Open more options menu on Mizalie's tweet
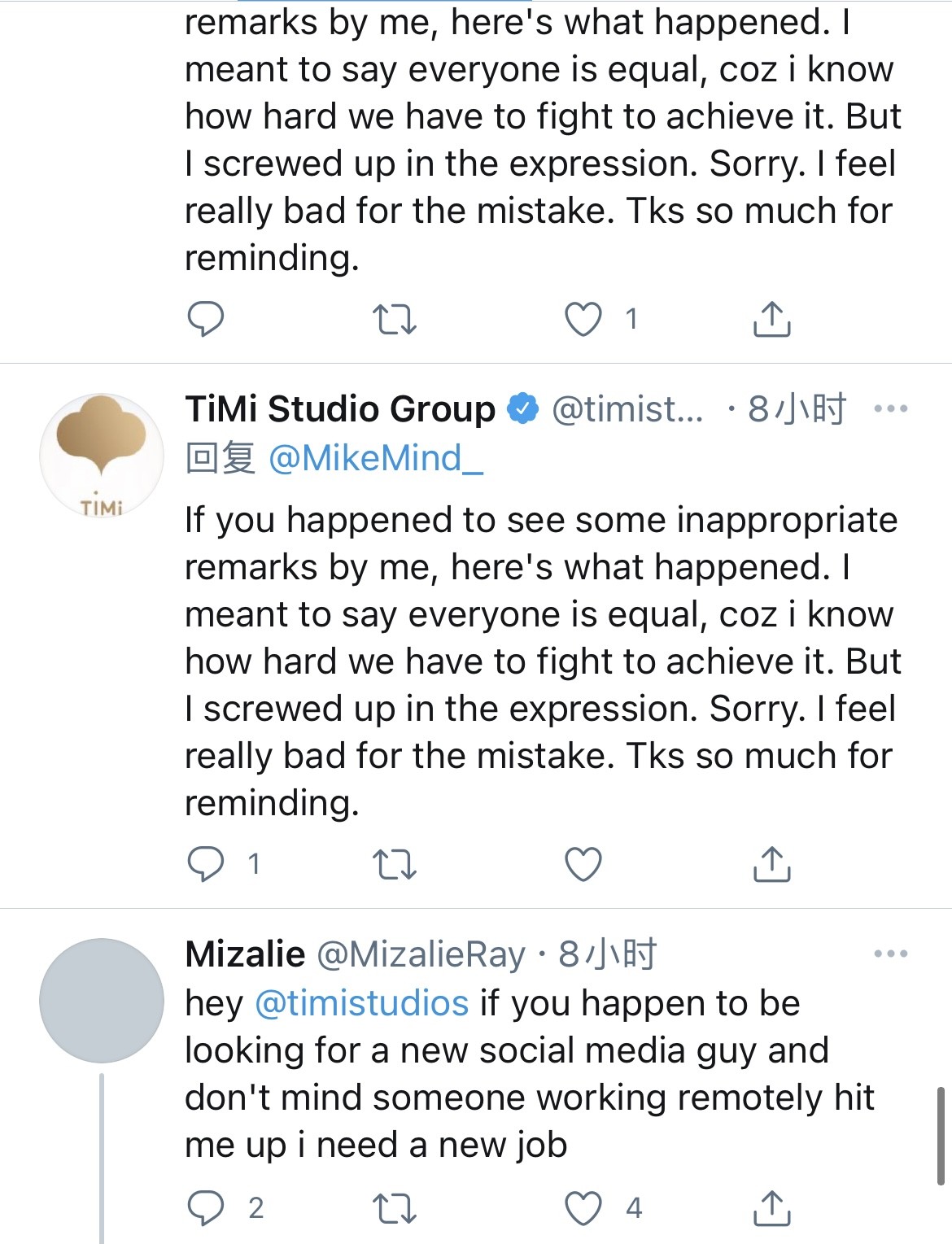The height and width of the screenshot is (1244, 952). (890, 954)
